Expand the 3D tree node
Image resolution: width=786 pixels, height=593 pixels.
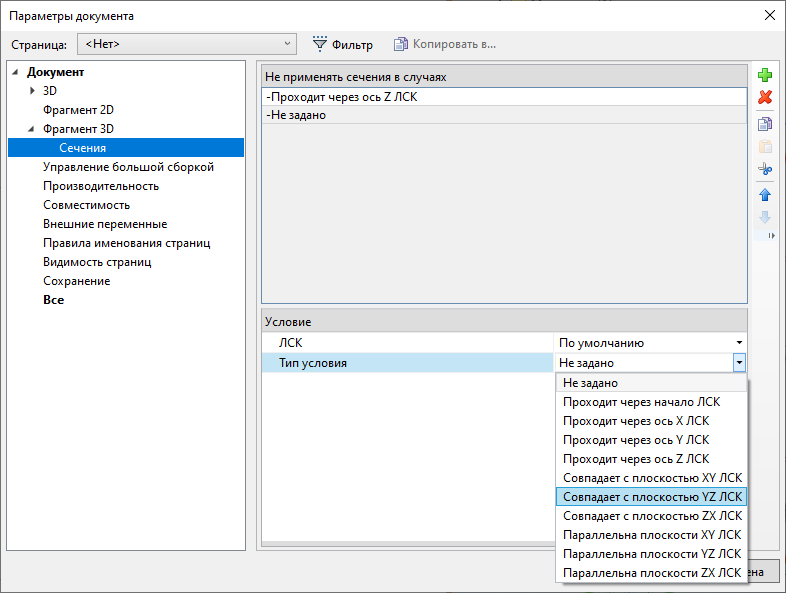[32, 91]
